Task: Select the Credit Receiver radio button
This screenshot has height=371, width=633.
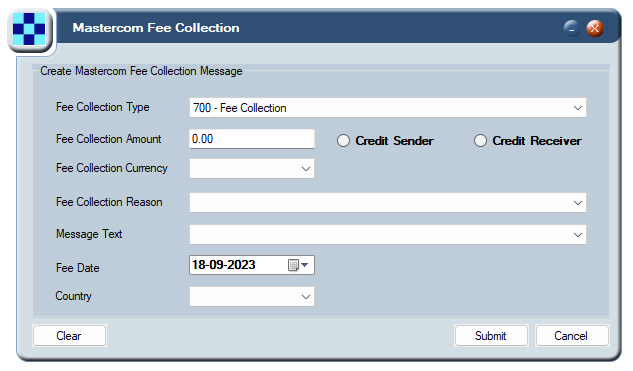Action: [x=480, y=141]
